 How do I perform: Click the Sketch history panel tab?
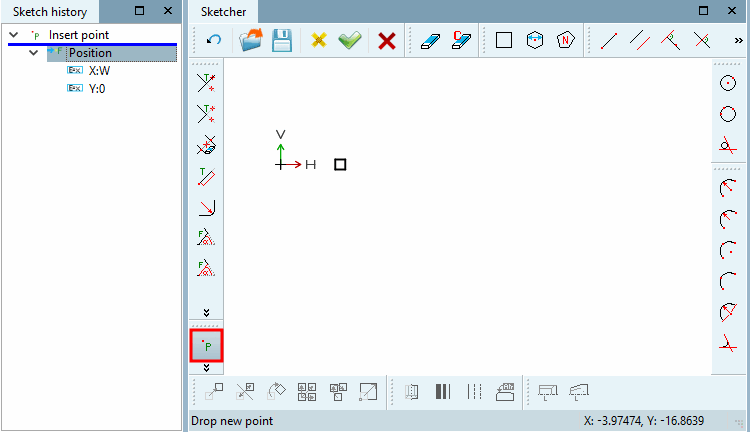pyautogui.click(x=50, y=11)
